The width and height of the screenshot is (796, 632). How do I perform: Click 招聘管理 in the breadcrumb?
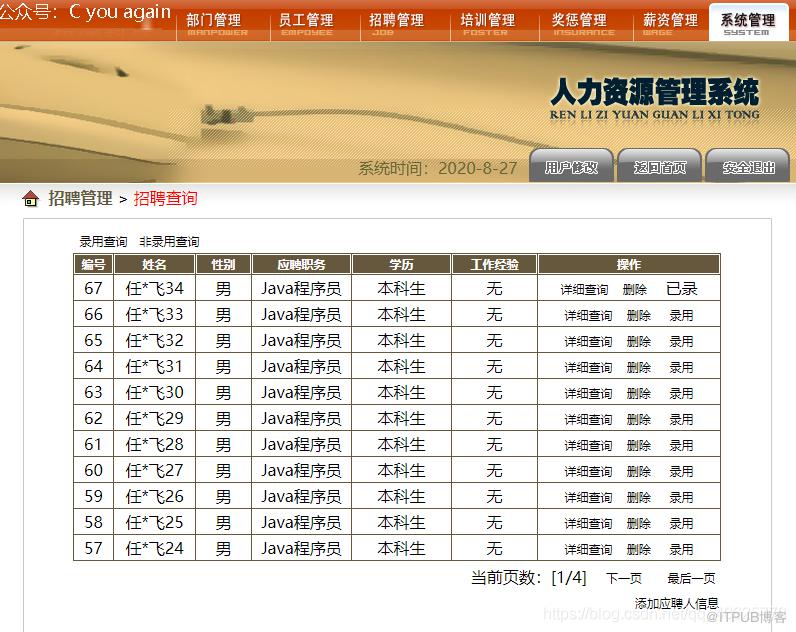80,198
